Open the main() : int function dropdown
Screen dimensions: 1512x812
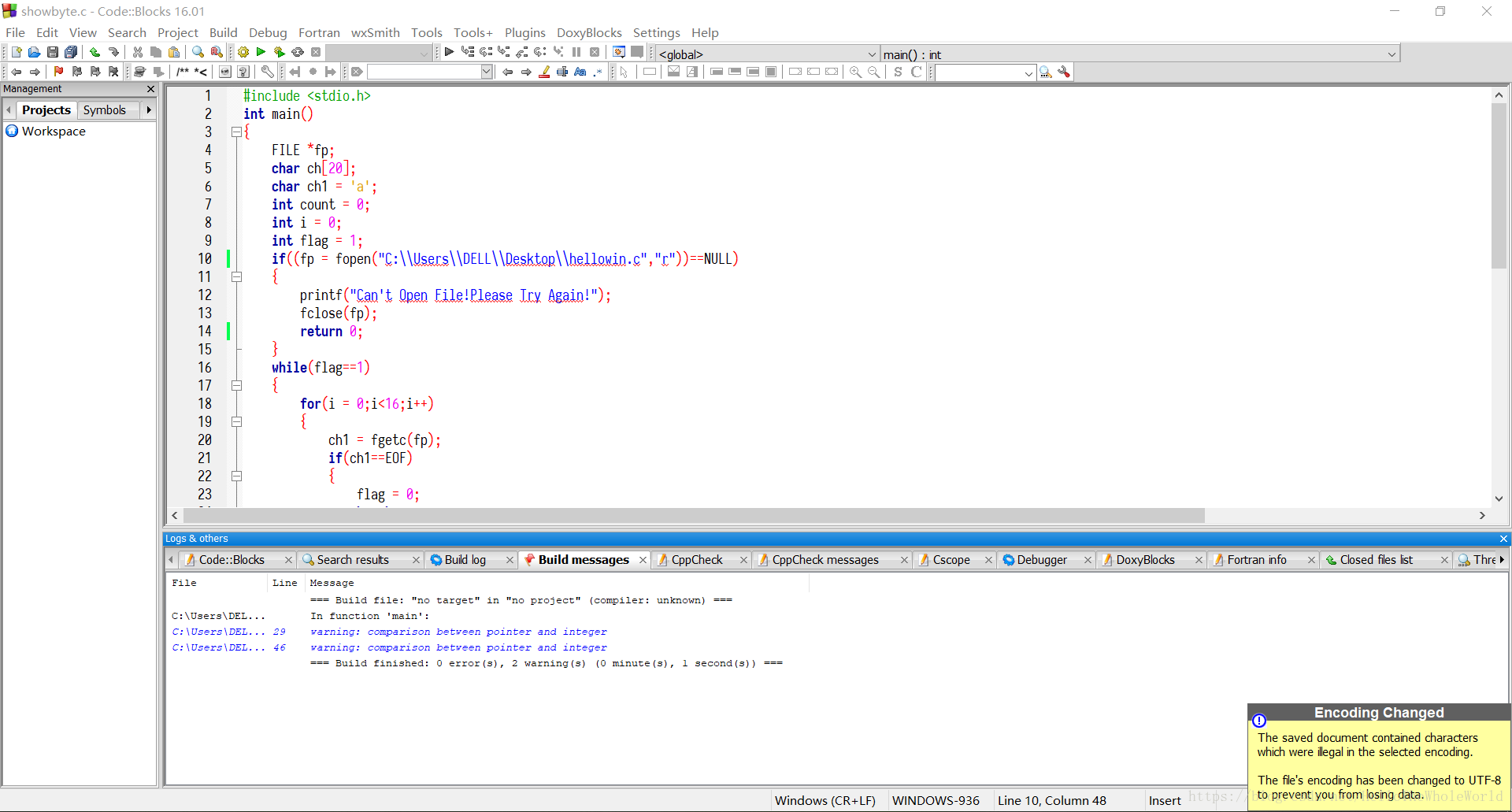1140,54
